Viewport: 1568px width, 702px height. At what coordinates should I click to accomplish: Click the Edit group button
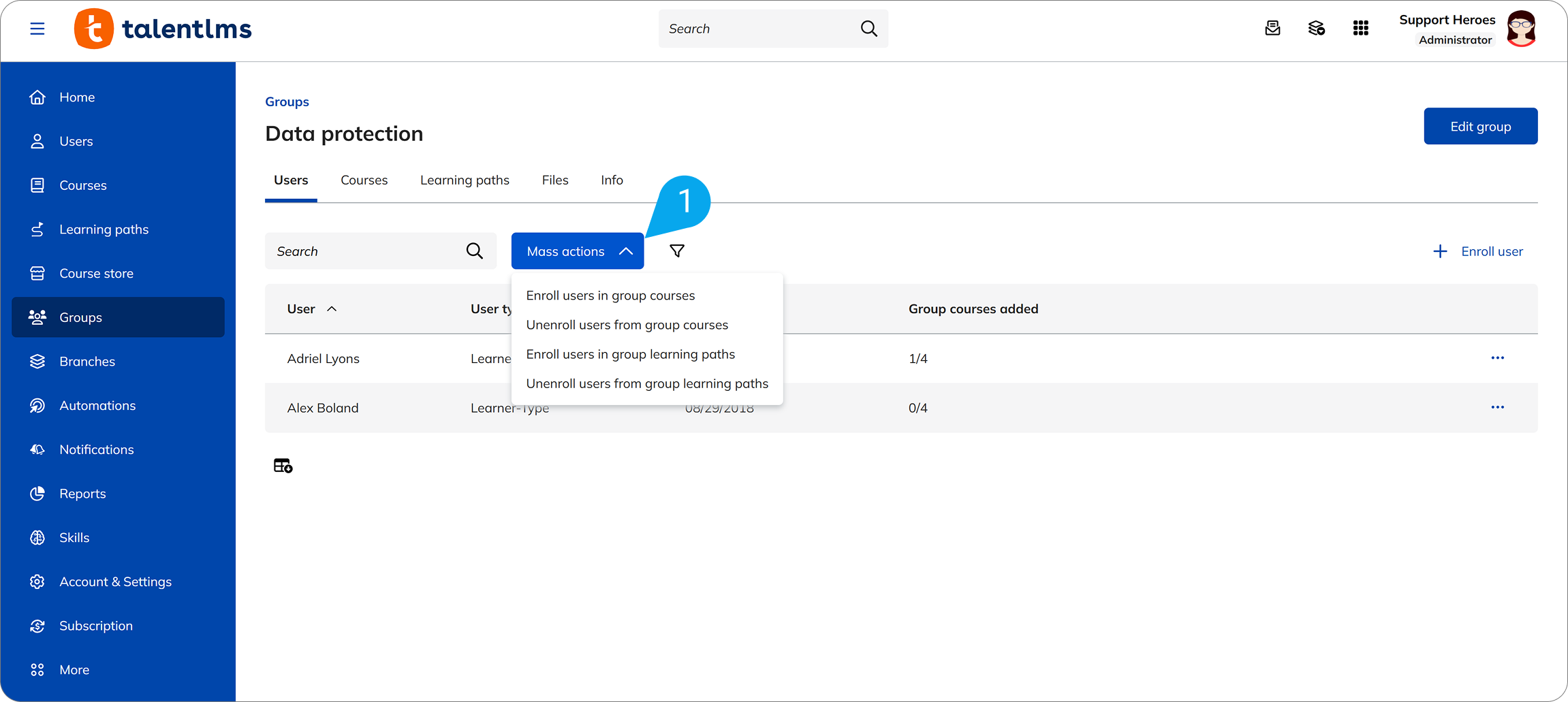coord(1480,126)
